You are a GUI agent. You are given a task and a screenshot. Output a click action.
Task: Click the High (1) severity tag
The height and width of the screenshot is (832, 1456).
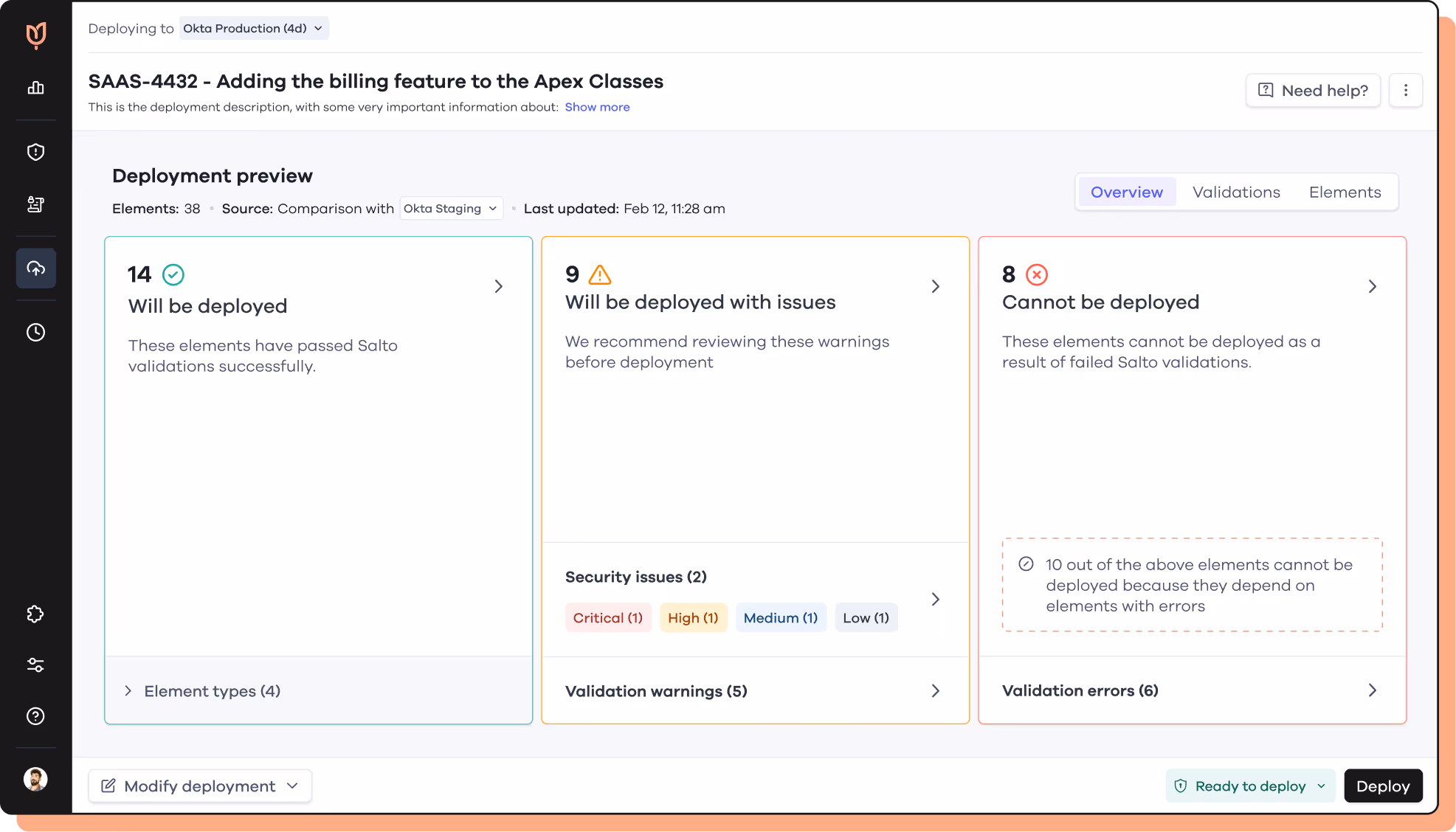click(693, 618)
